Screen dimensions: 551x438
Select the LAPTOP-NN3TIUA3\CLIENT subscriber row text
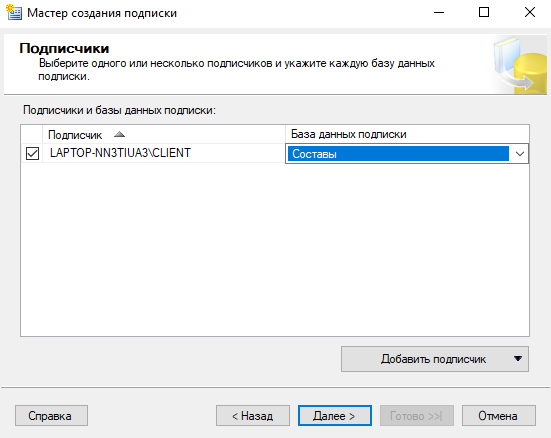click(x=120, y=153)
